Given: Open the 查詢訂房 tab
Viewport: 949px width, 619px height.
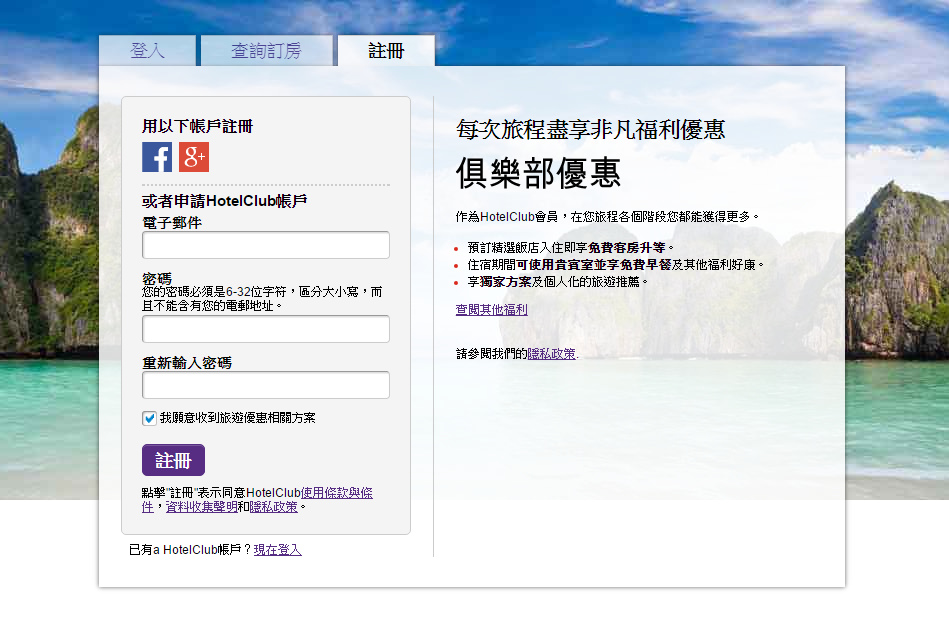Looking at the screenshot, I should point(268,49).
